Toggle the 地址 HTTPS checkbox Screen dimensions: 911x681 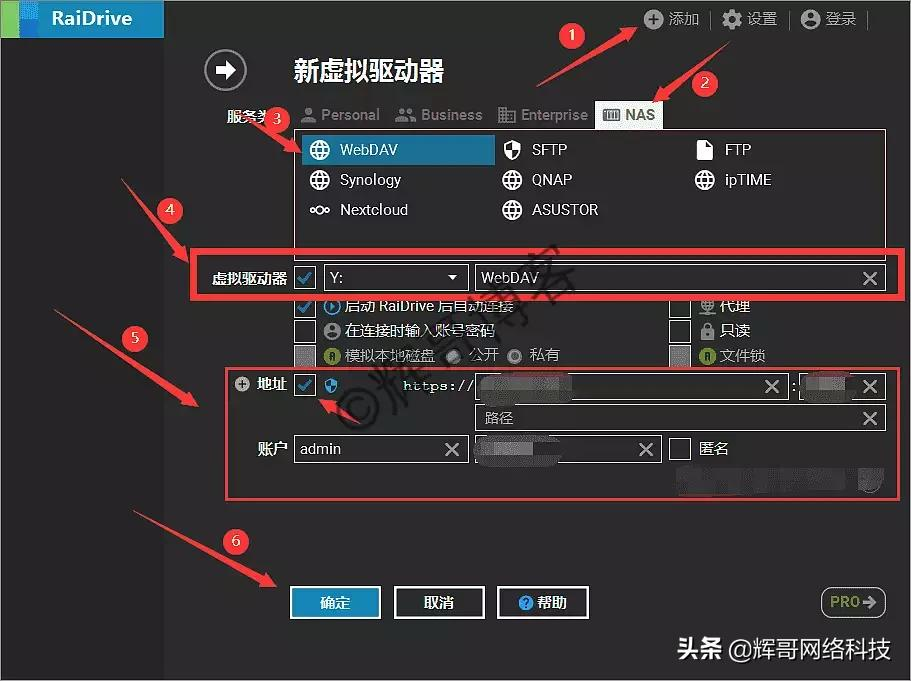click(305, 385)
